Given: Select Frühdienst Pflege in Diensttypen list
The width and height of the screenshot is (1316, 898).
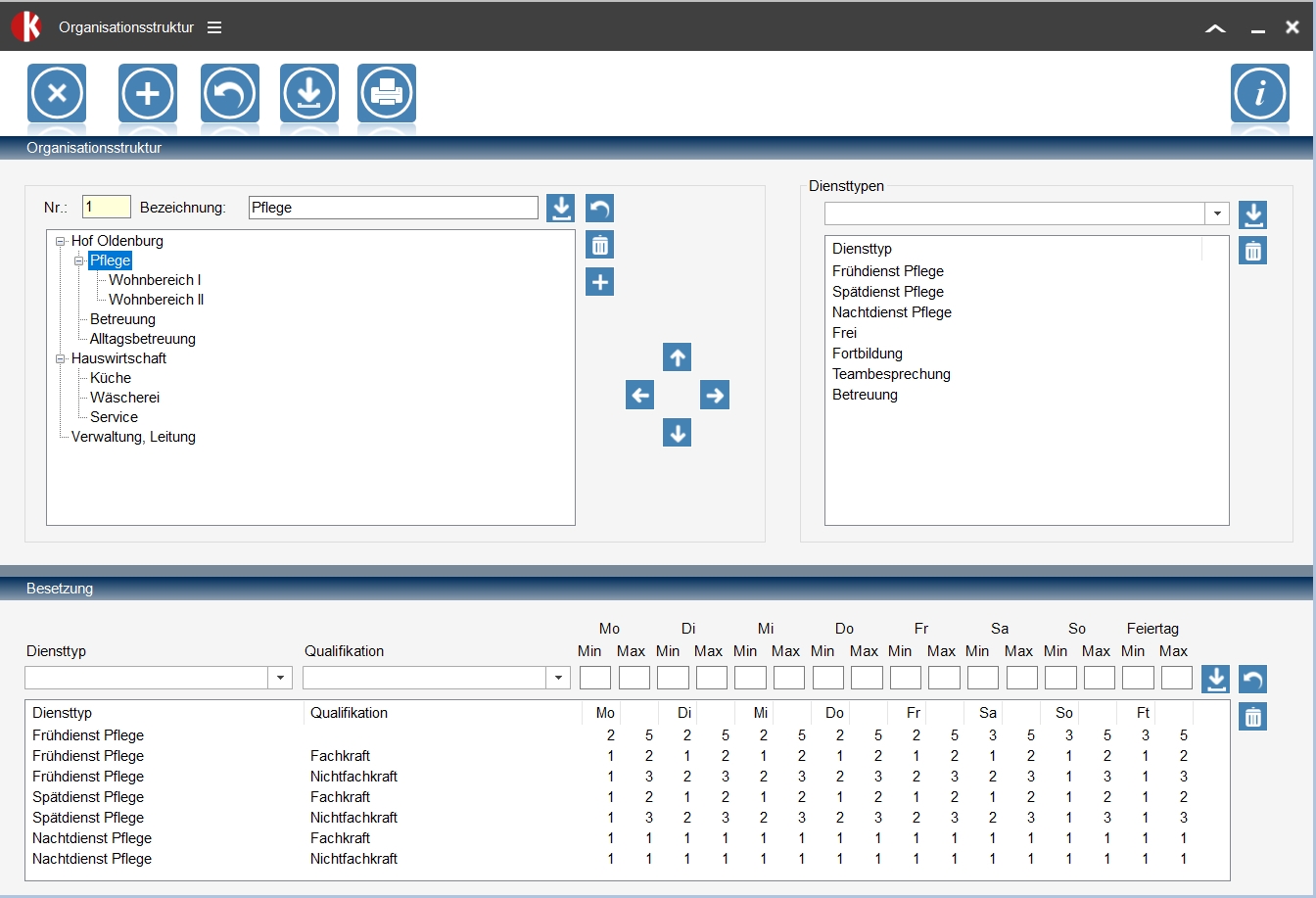Looking at the screenshot, I should pyautogui.click(x=888, y=271).
